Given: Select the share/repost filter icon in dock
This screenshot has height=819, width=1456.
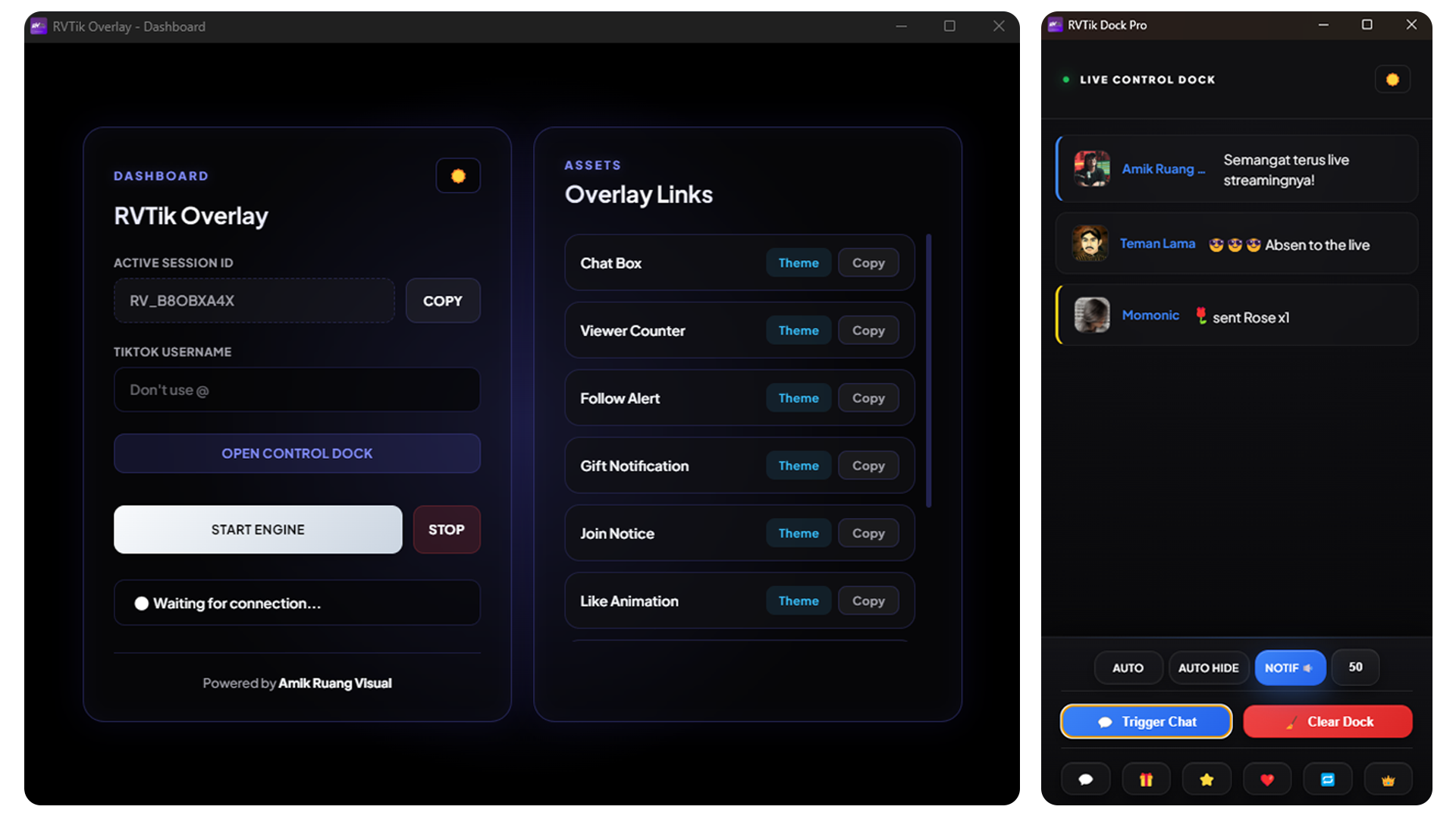Looking at the screenshot, I should 1327,778.
